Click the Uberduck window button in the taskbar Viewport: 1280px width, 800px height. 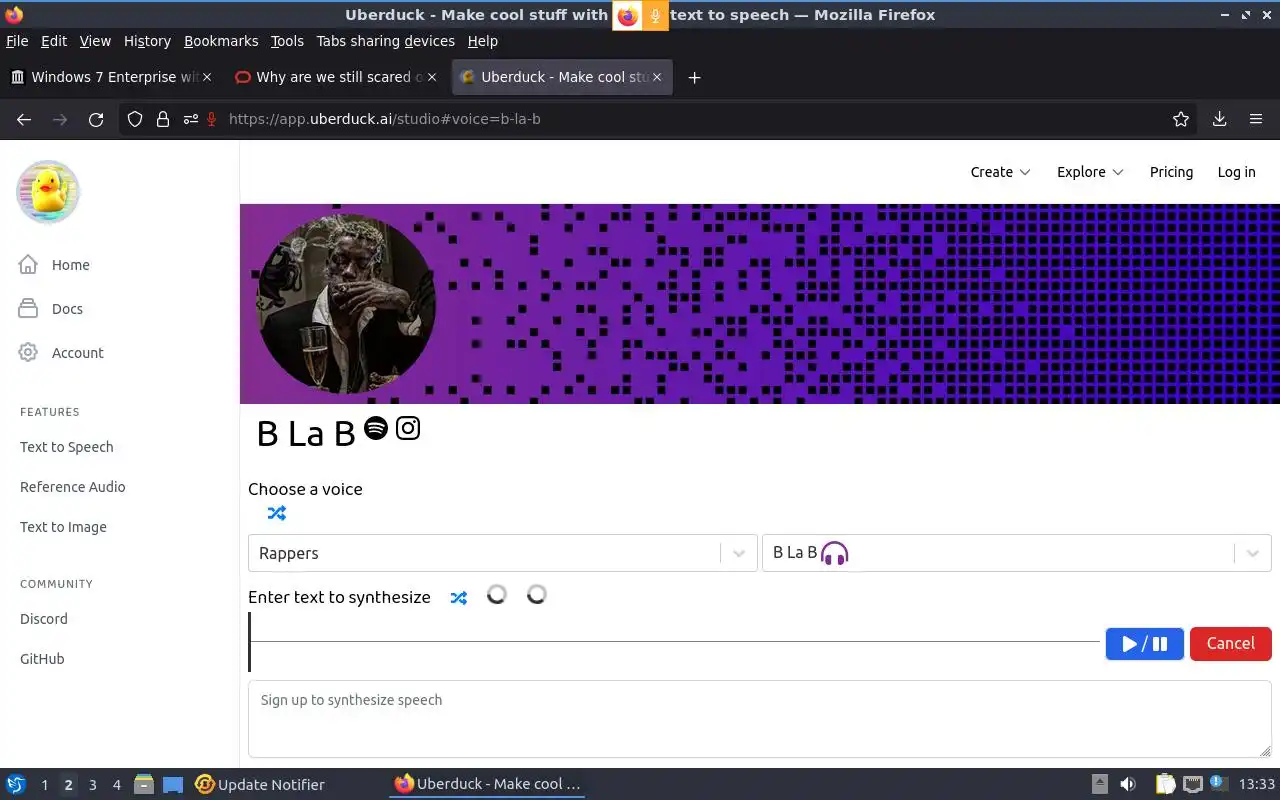tap(487, 784)
